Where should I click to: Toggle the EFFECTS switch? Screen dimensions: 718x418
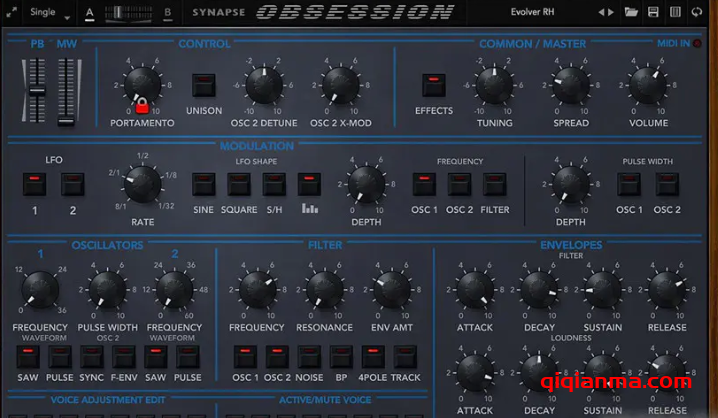coord(433,85)
